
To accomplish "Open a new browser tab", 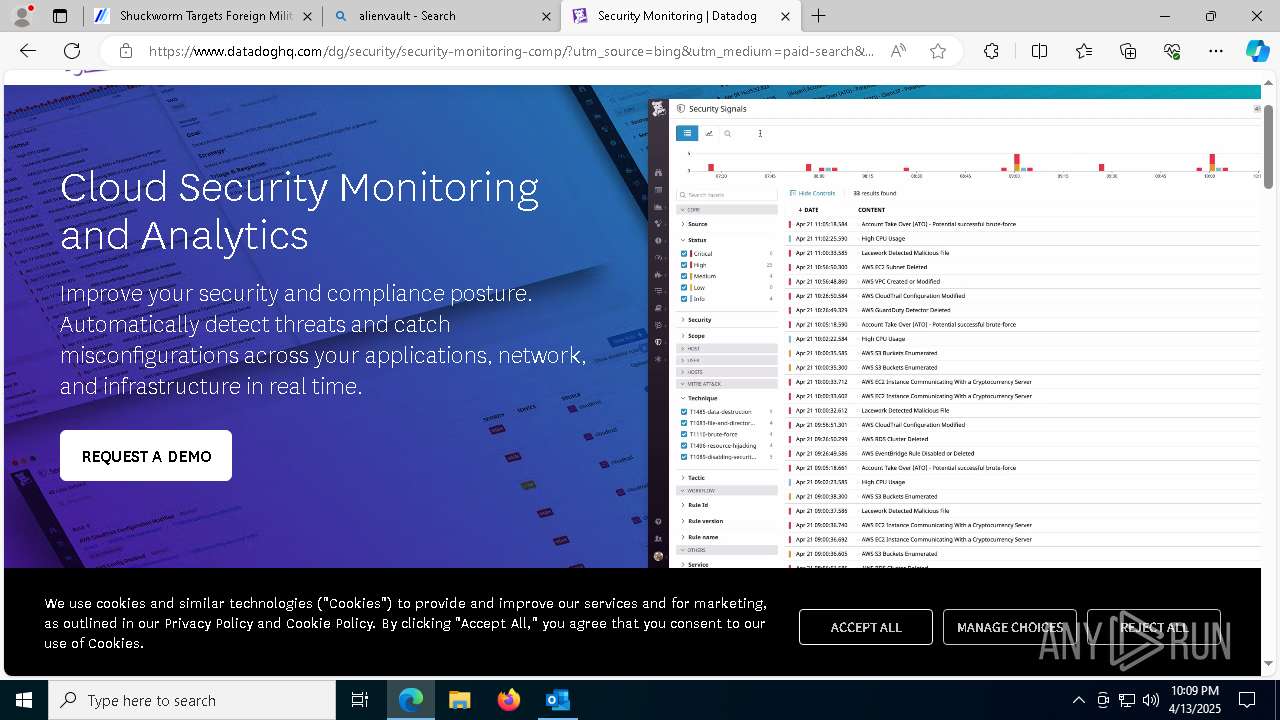I will [x=819, y=16].
